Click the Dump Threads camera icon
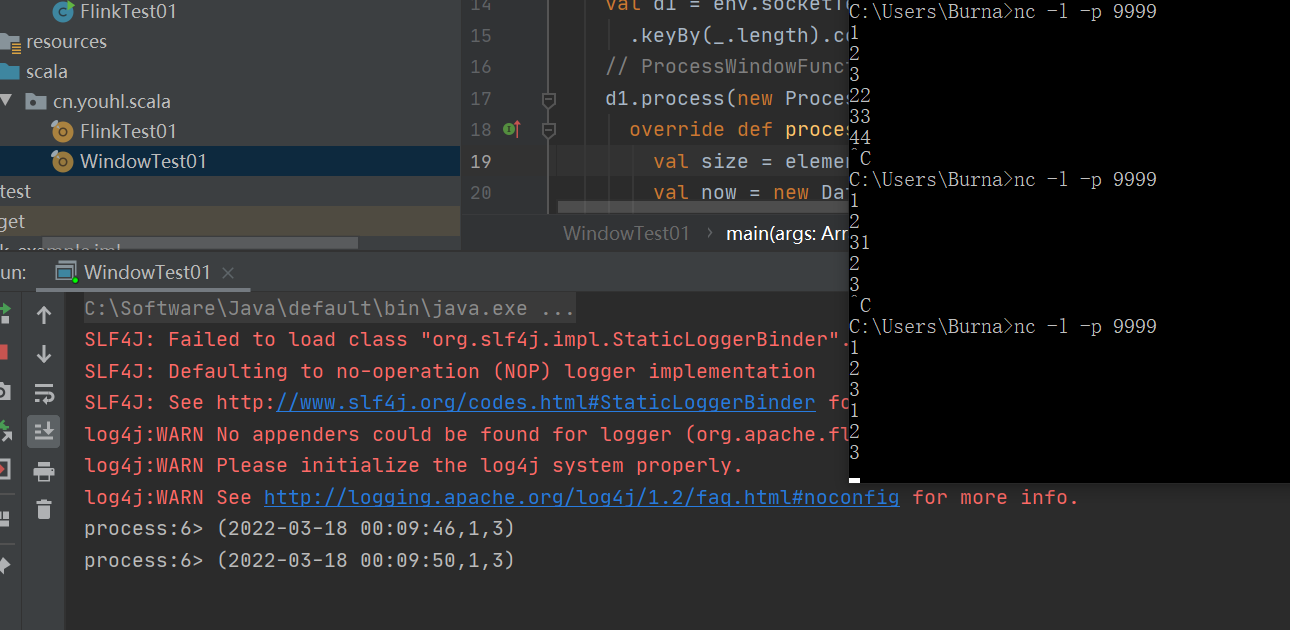The width and height of the screenshot is (1290, 630). pyautogui.click(x=4, y=391)
